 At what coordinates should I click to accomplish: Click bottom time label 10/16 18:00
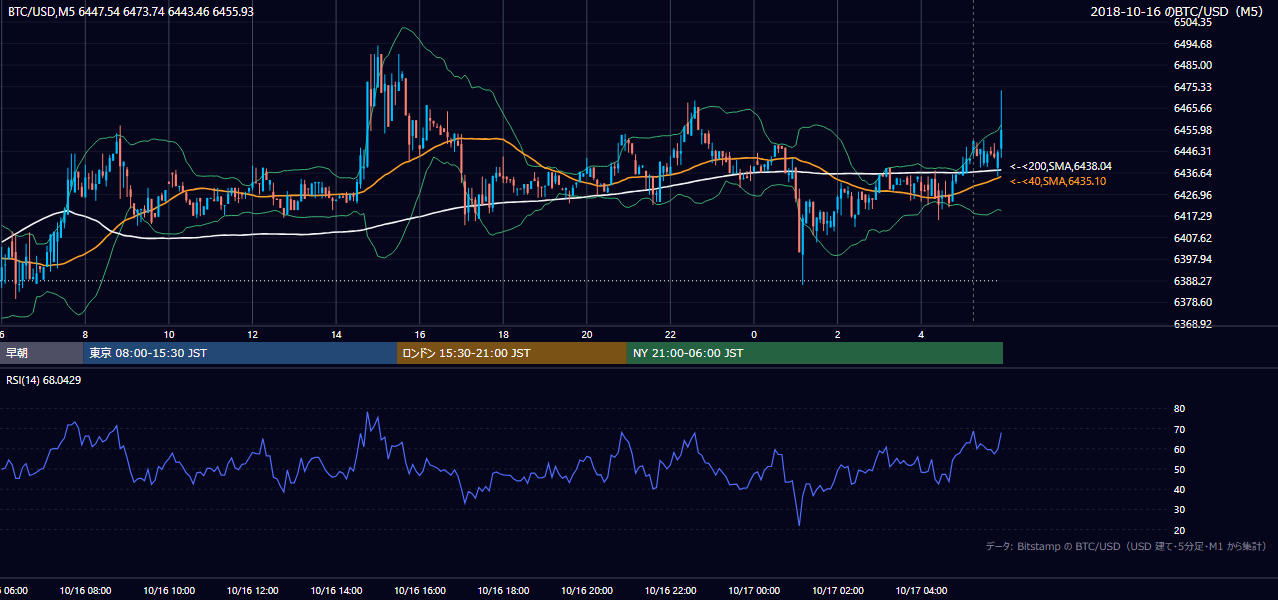click(x=503, y=591)
